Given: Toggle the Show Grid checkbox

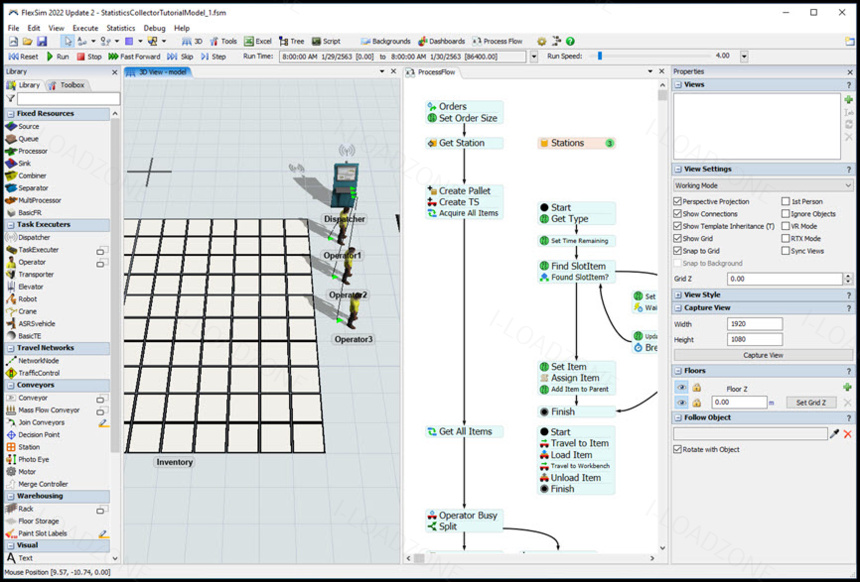Looking at the screenshot, I should [x=678, y=239].
